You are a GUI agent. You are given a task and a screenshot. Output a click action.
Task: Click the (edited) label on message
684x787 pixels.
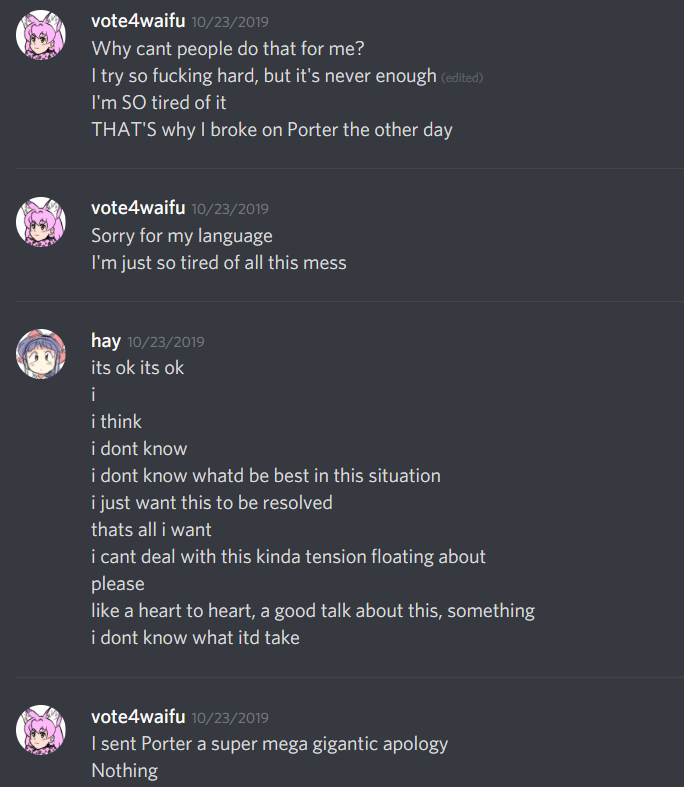coord(462,78)
